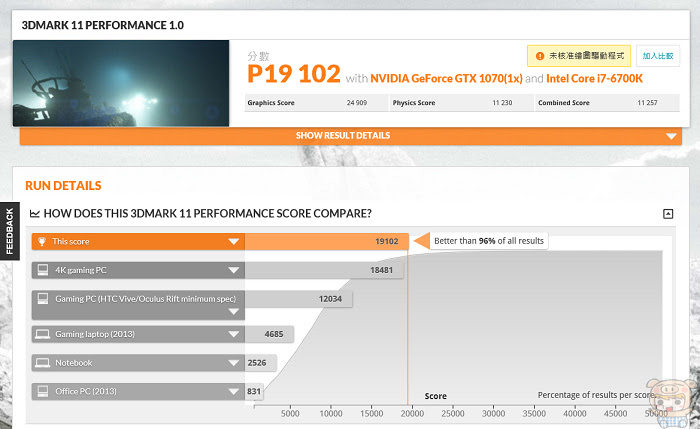Expand the Gaming PC HTC Vive dropdown arrow
This screenshot has width=700, height=429.
[x=233, y=312]
